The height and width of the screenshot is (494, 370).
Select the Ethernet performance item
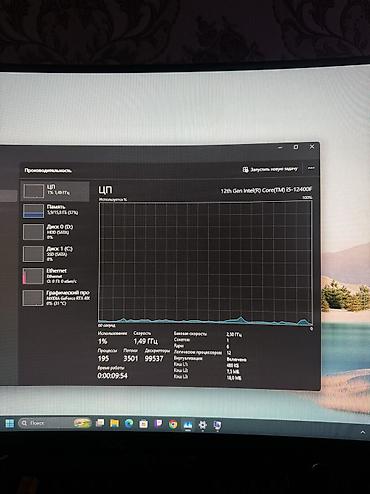coord(55,276)
